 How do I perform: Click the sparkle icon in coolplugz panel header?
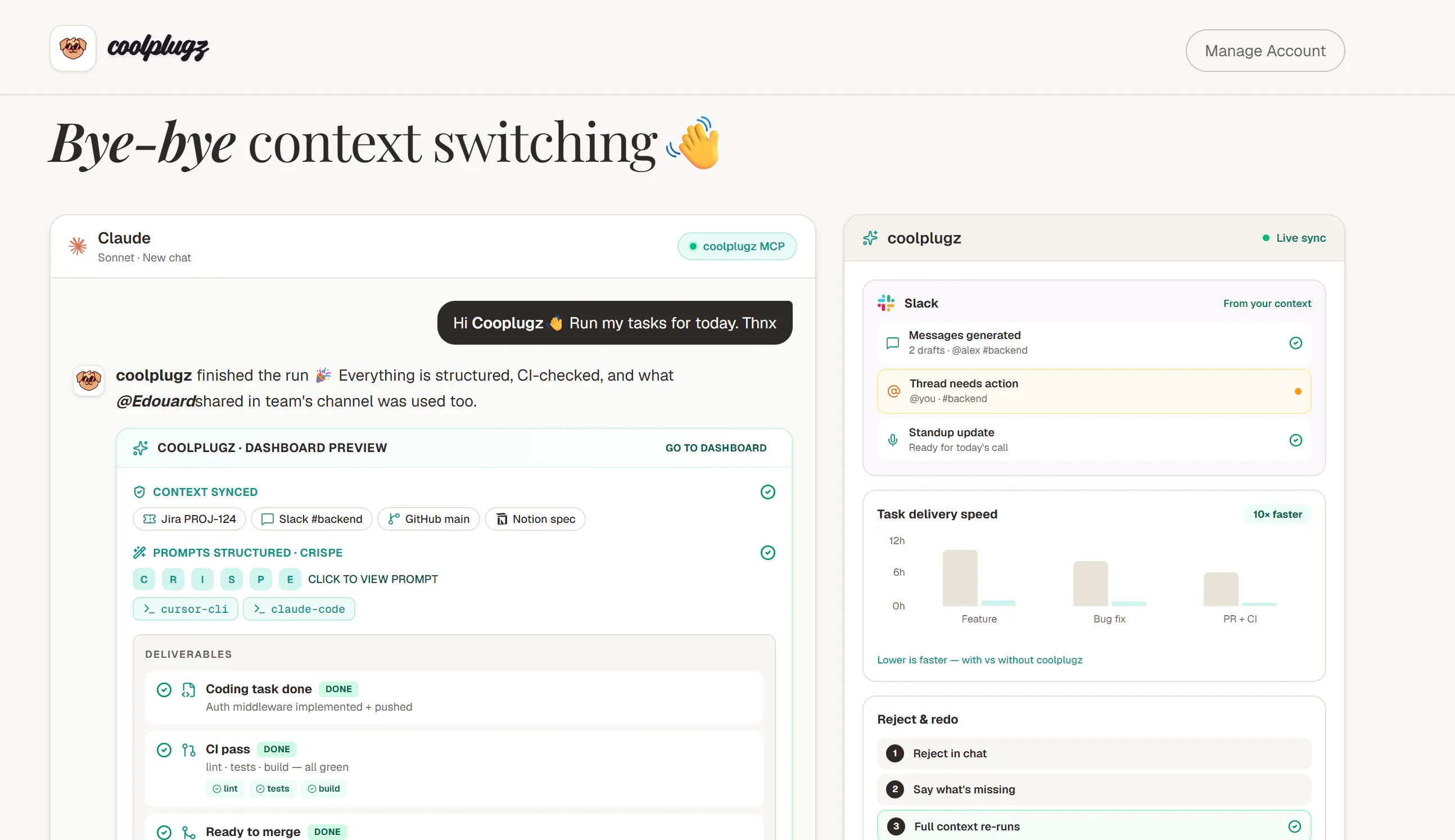point(870,238)
